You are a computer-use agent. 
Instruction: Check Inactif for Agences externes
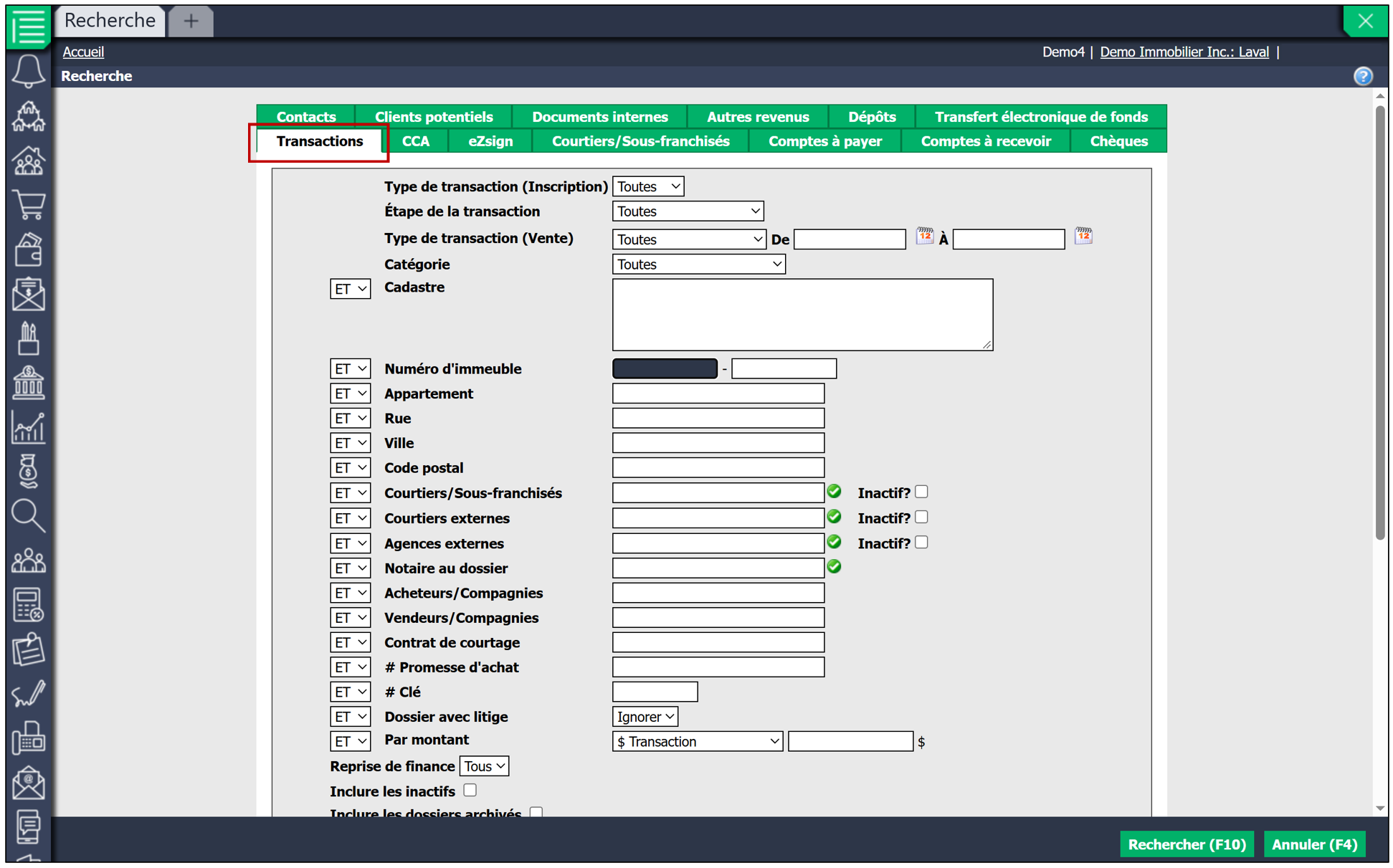pos(921,542)
